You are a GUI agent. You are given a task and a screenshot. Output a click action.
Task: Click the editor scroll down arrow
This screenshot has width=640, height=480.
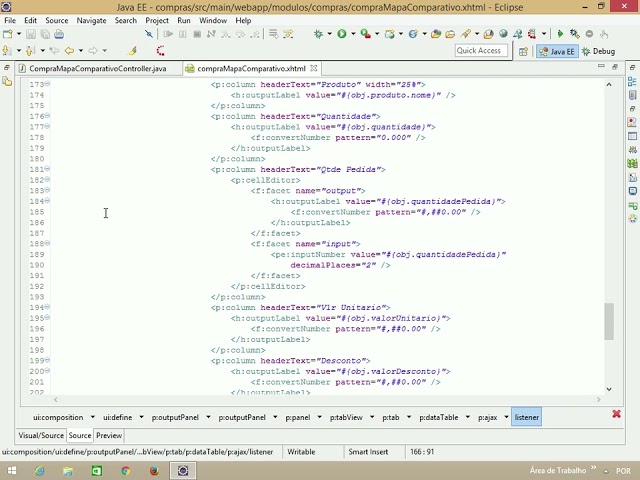point(609,389)
